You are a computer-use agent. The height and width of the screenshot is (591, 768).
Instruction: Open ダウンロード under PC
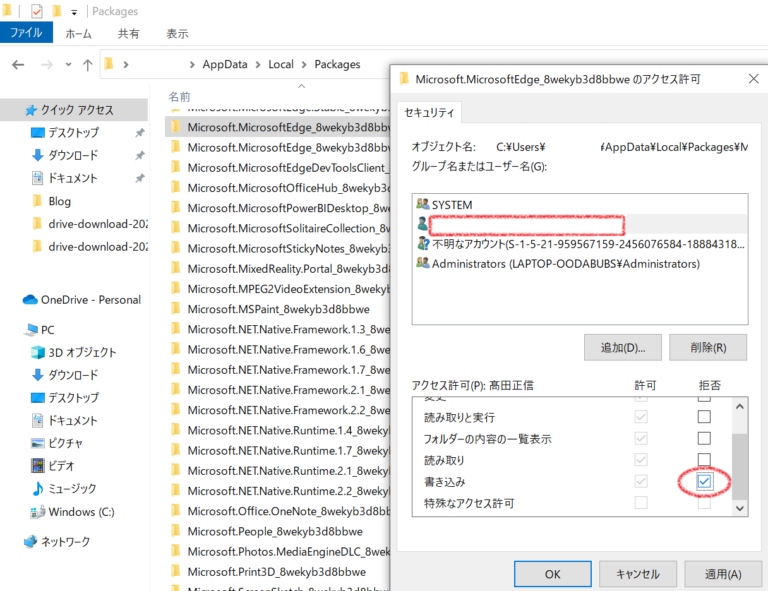(x=73, y=375)
